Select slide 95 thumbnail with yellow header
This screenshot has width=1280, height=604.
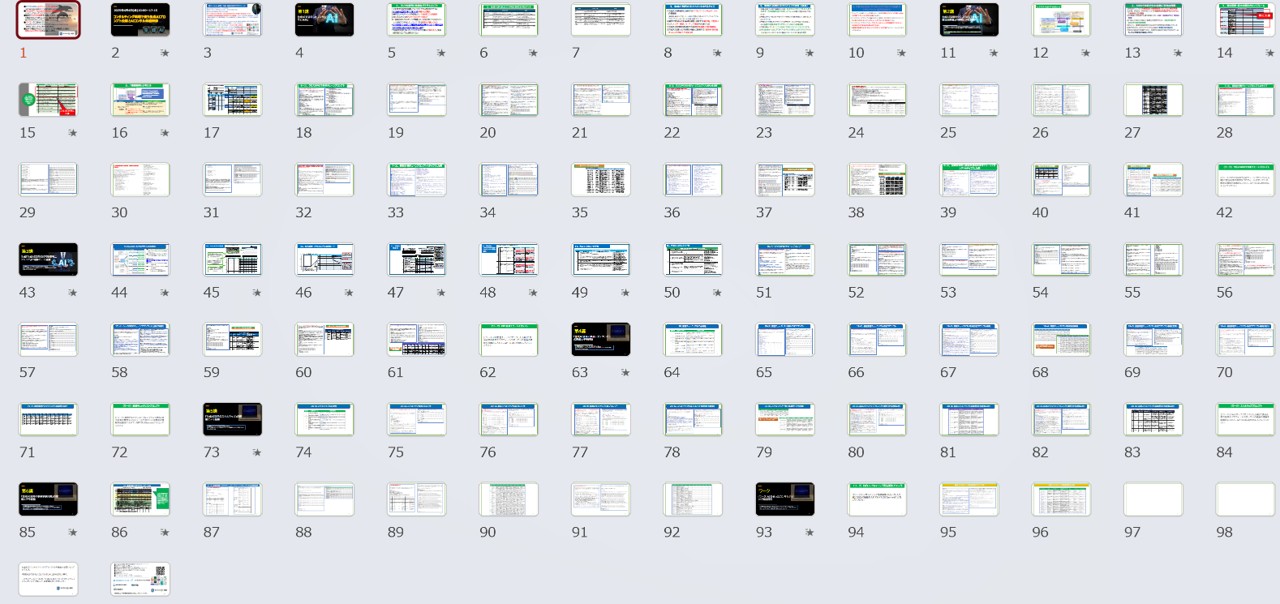[x=969, y=500]
